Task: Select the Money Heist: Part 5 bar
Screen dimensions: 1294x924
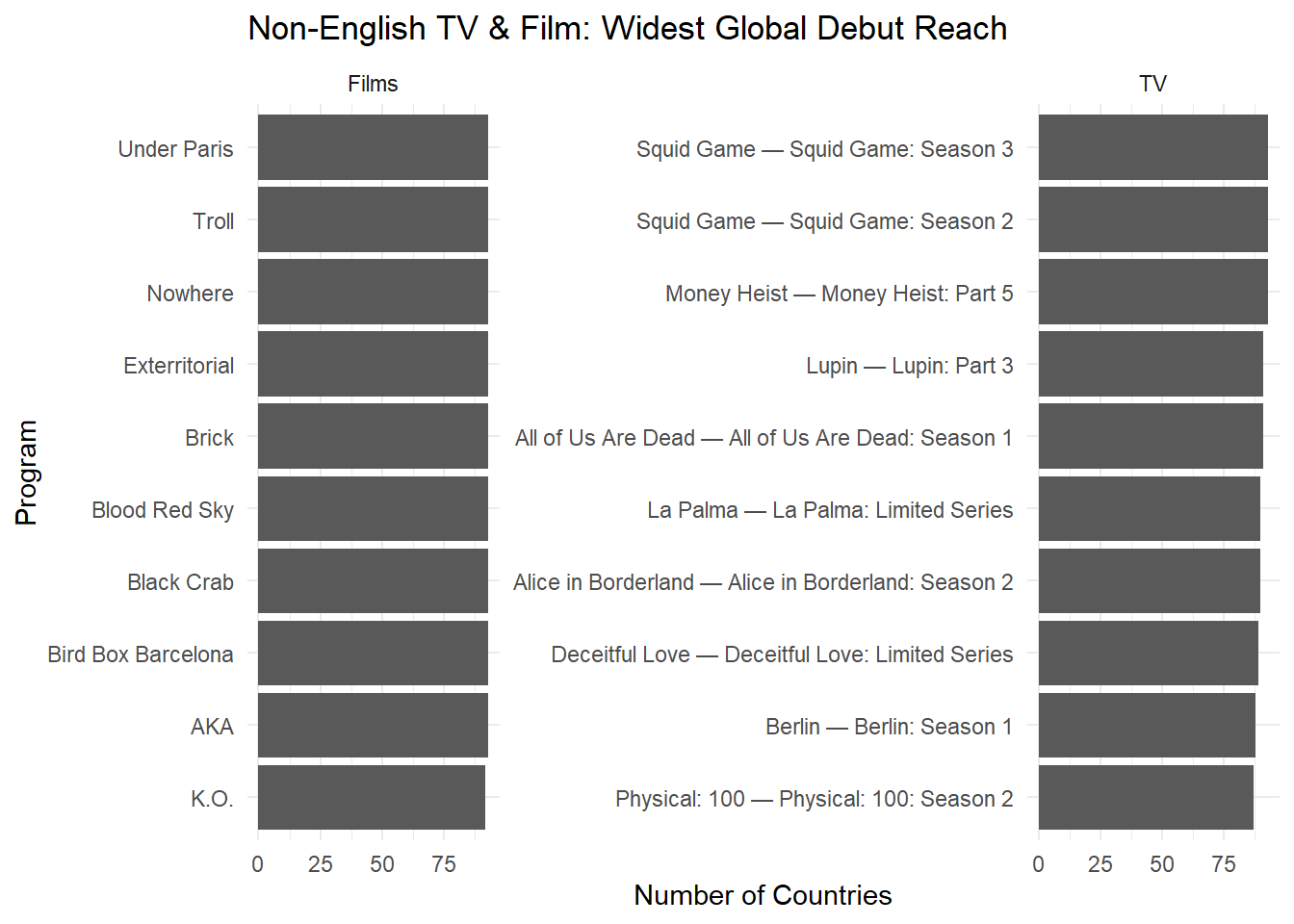Action: point(1152,292)
